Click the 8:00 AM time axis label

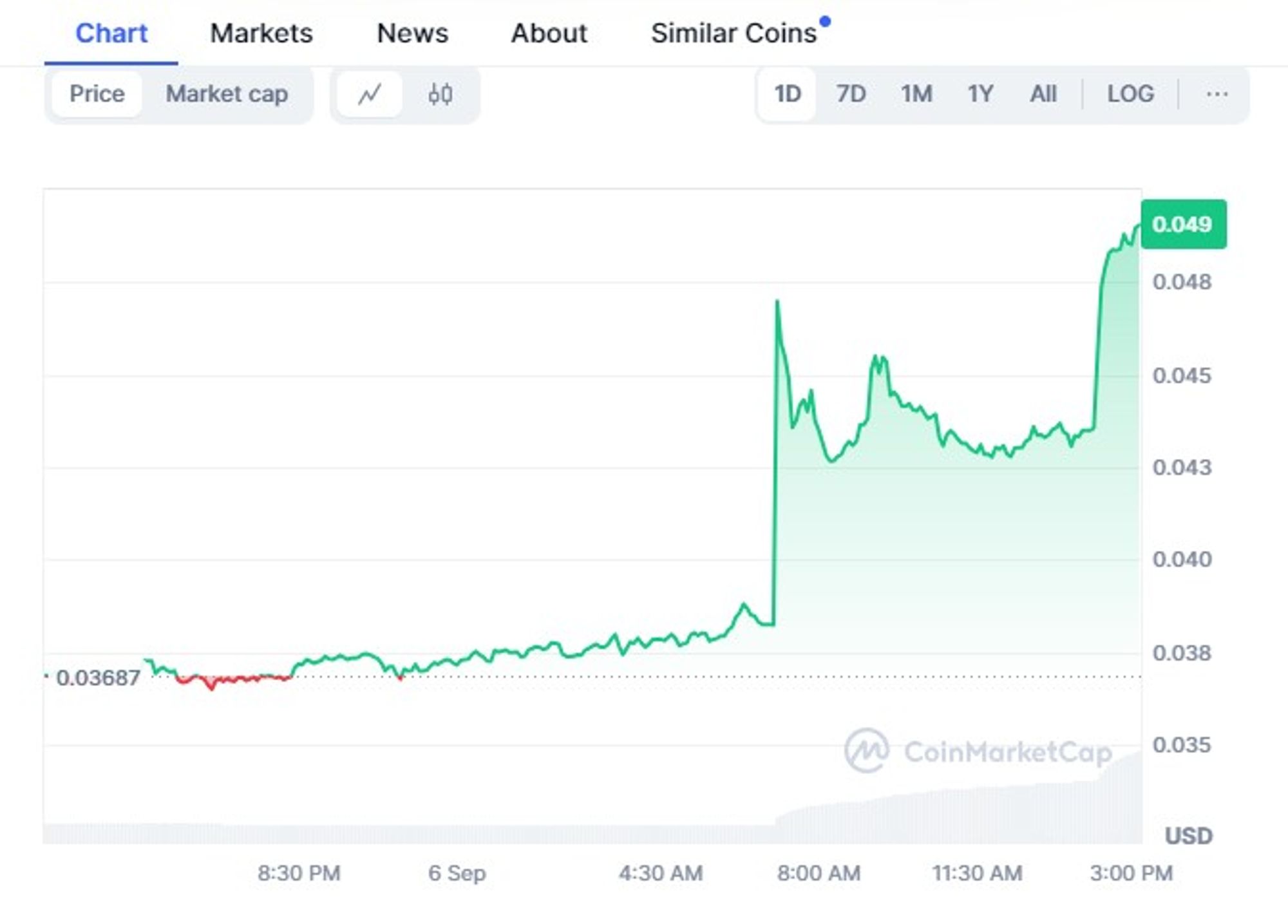tap(819, 873)
